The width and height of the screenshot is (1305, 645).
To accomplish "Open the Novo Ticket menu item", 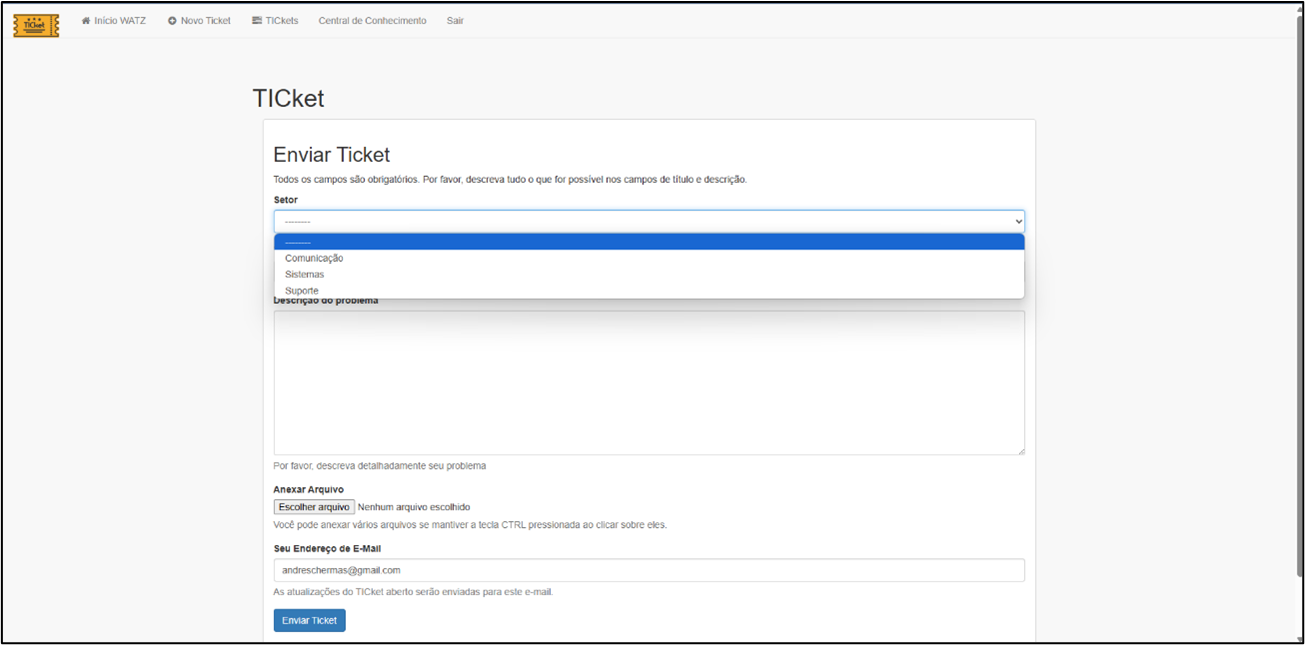I will pos(199,21).
